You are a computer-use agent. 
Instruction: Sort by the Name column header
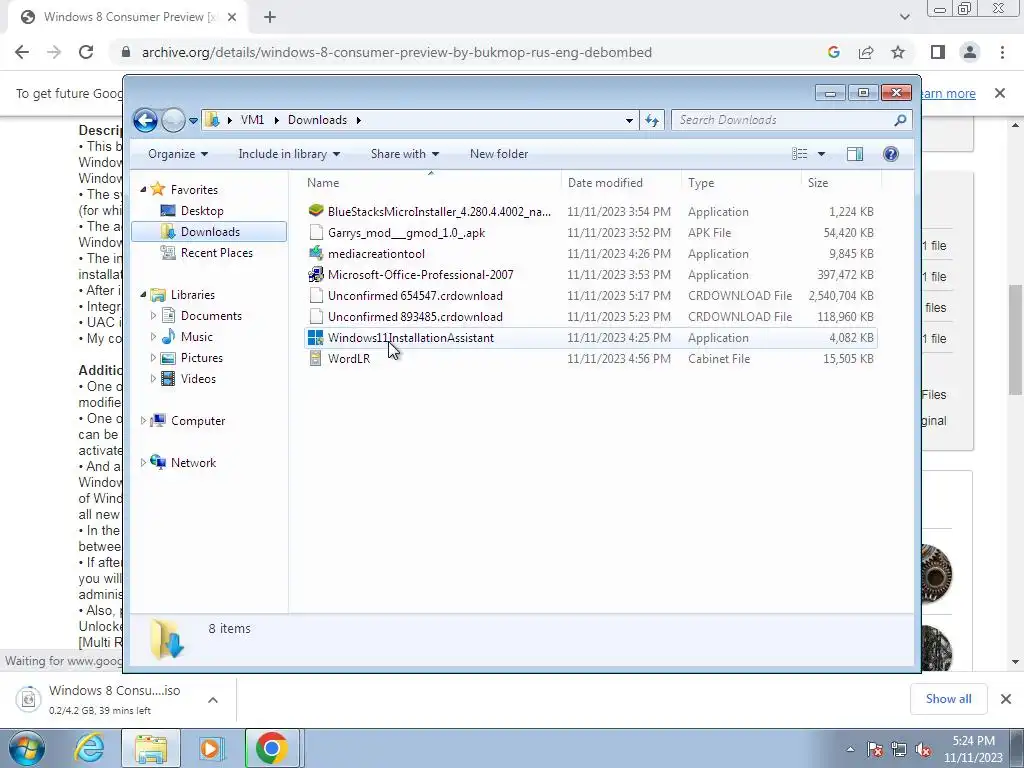pos(430,183)
